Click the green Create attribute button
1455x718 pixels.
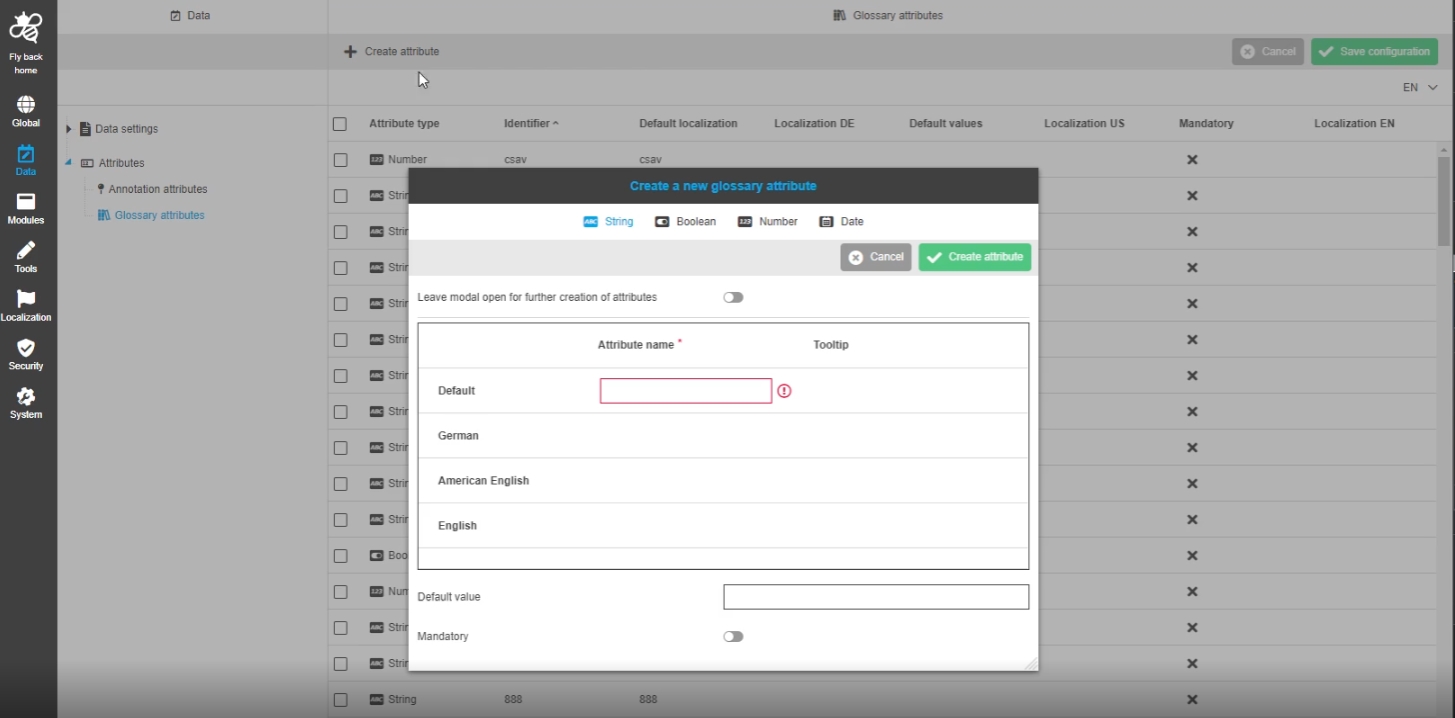point(974,257)
